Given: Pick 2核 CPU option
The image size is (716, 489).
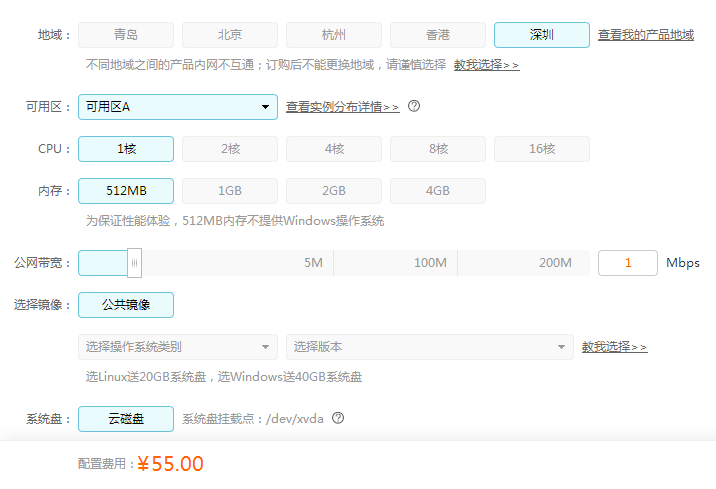Looking at the screenshot, I should [230, 149].
